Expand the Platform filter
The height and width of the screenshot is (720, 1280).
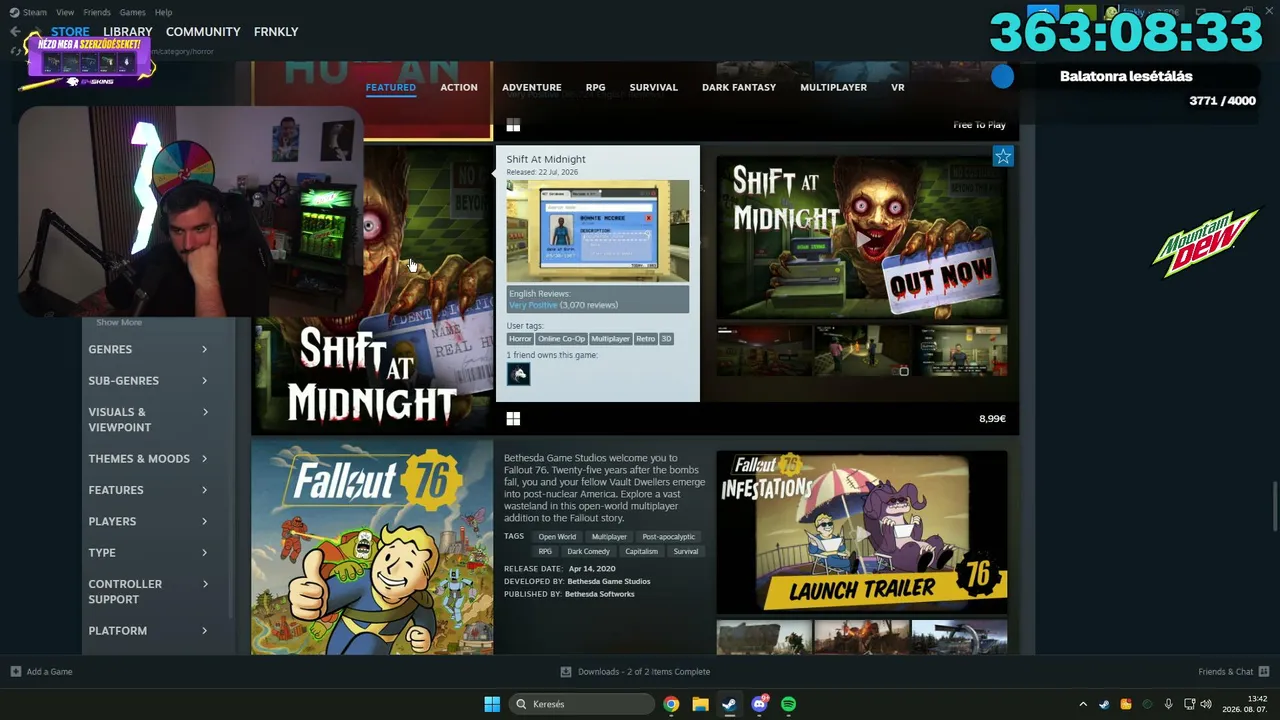click(x=148, y=631)
